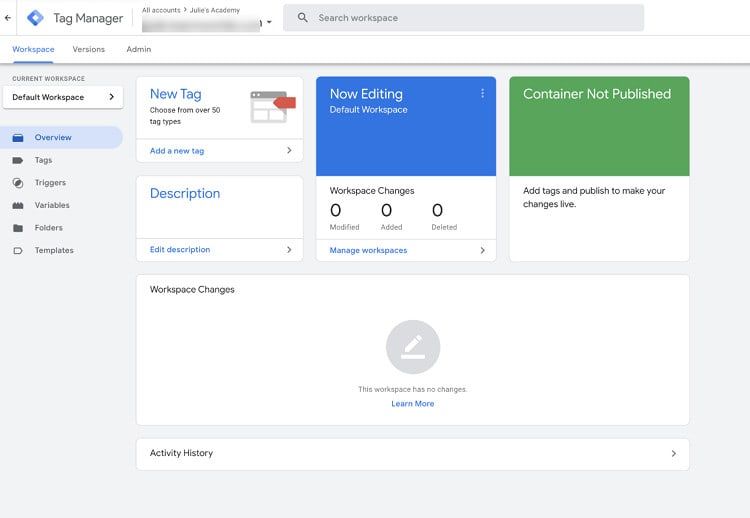
Task: Open the Overview sidebar icon
Action: (x=18, y=138)
